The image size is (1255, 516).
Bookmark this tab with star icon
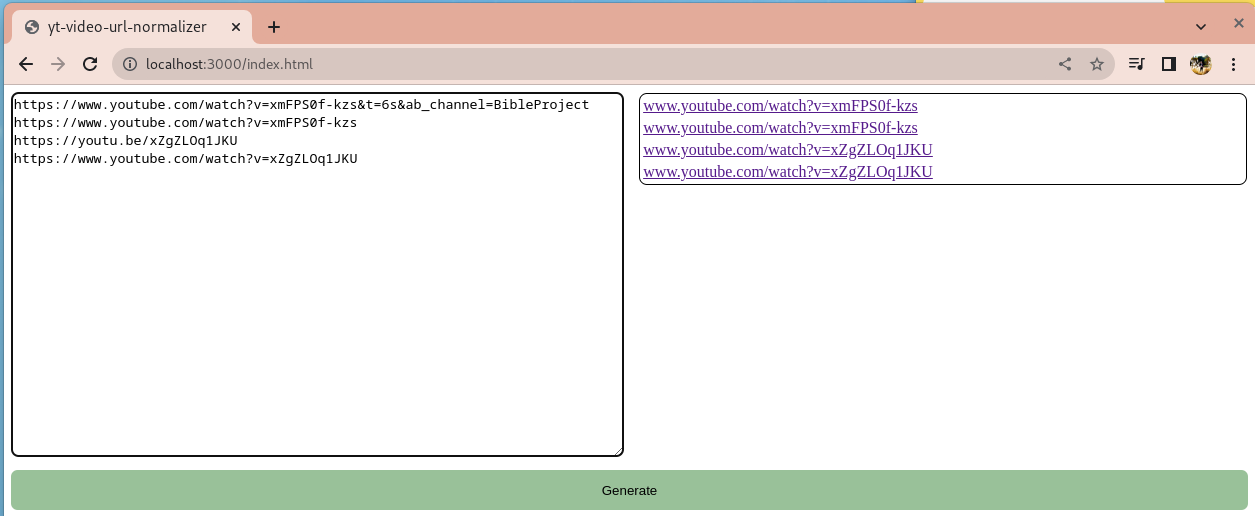1096,64
